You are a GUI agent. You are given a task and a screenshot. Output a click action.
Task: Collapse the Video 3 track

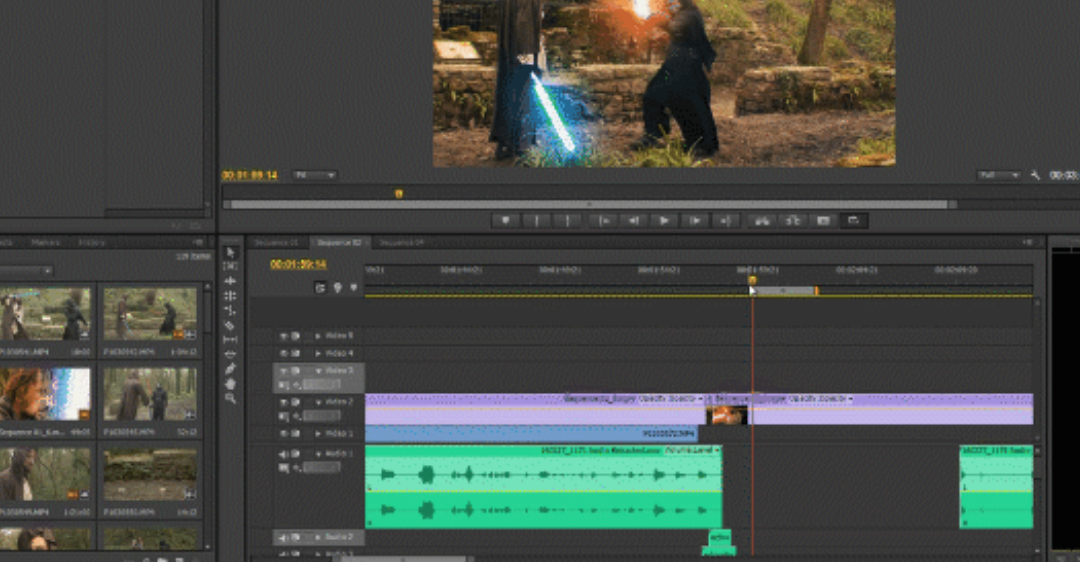click(x=318, y=371)
